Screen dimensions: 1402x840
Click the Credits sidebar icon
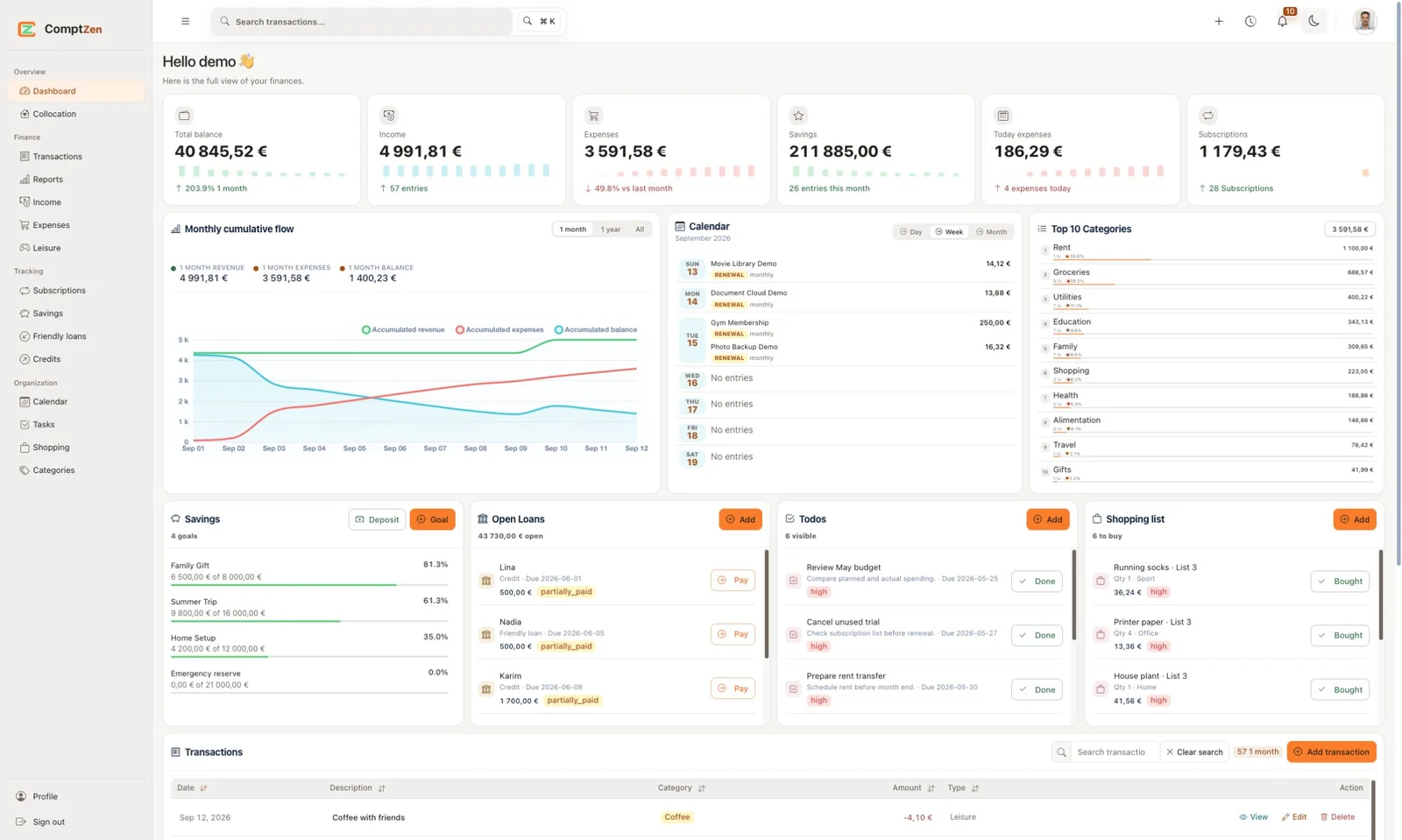click(25, 359)
